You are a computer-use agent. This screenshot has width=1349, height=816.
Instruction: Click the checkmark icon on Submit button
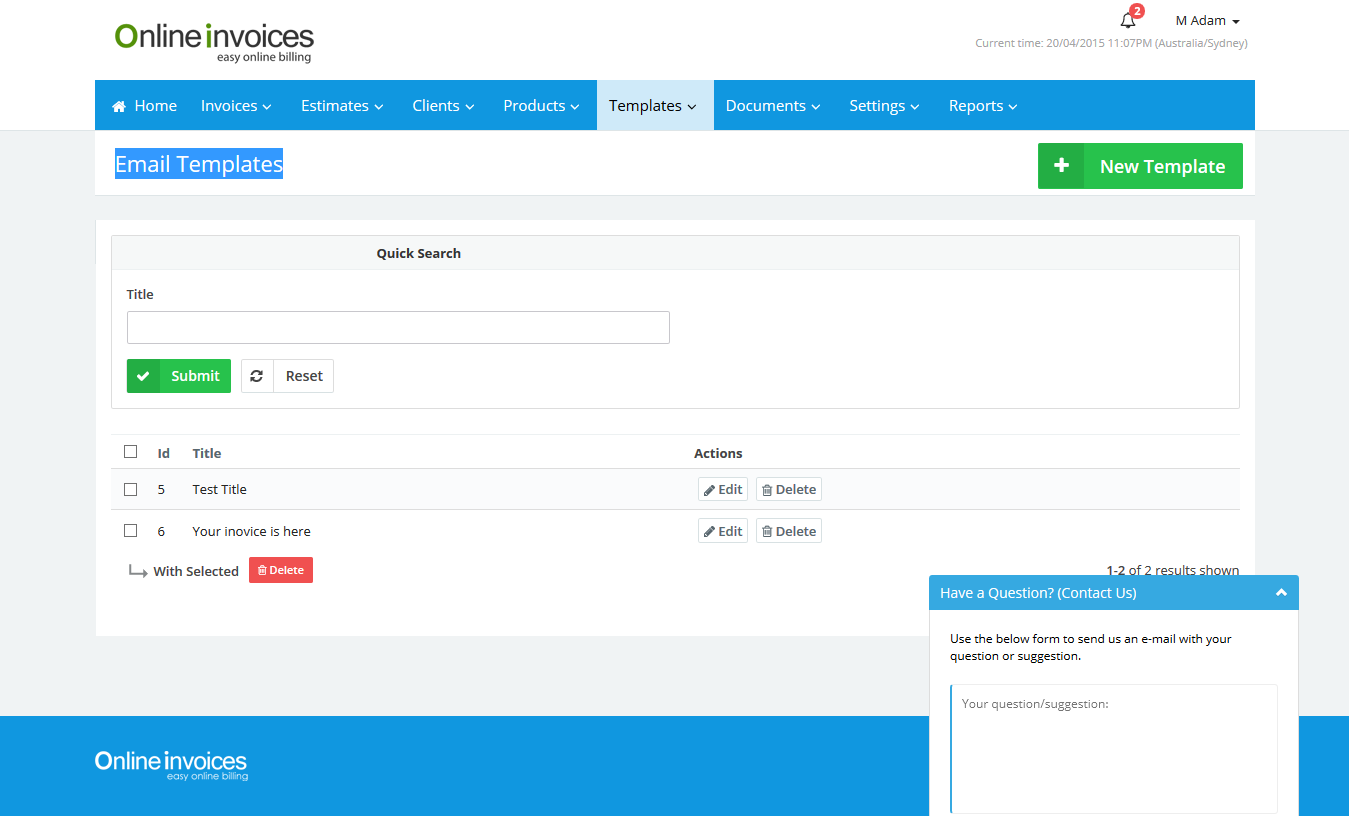pos(143,376)
